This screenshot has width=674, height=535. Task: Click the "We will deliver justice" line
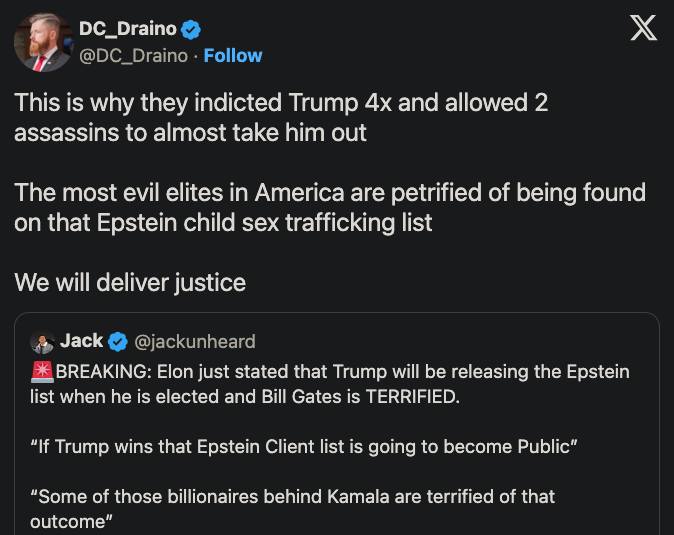coord(130,282)
